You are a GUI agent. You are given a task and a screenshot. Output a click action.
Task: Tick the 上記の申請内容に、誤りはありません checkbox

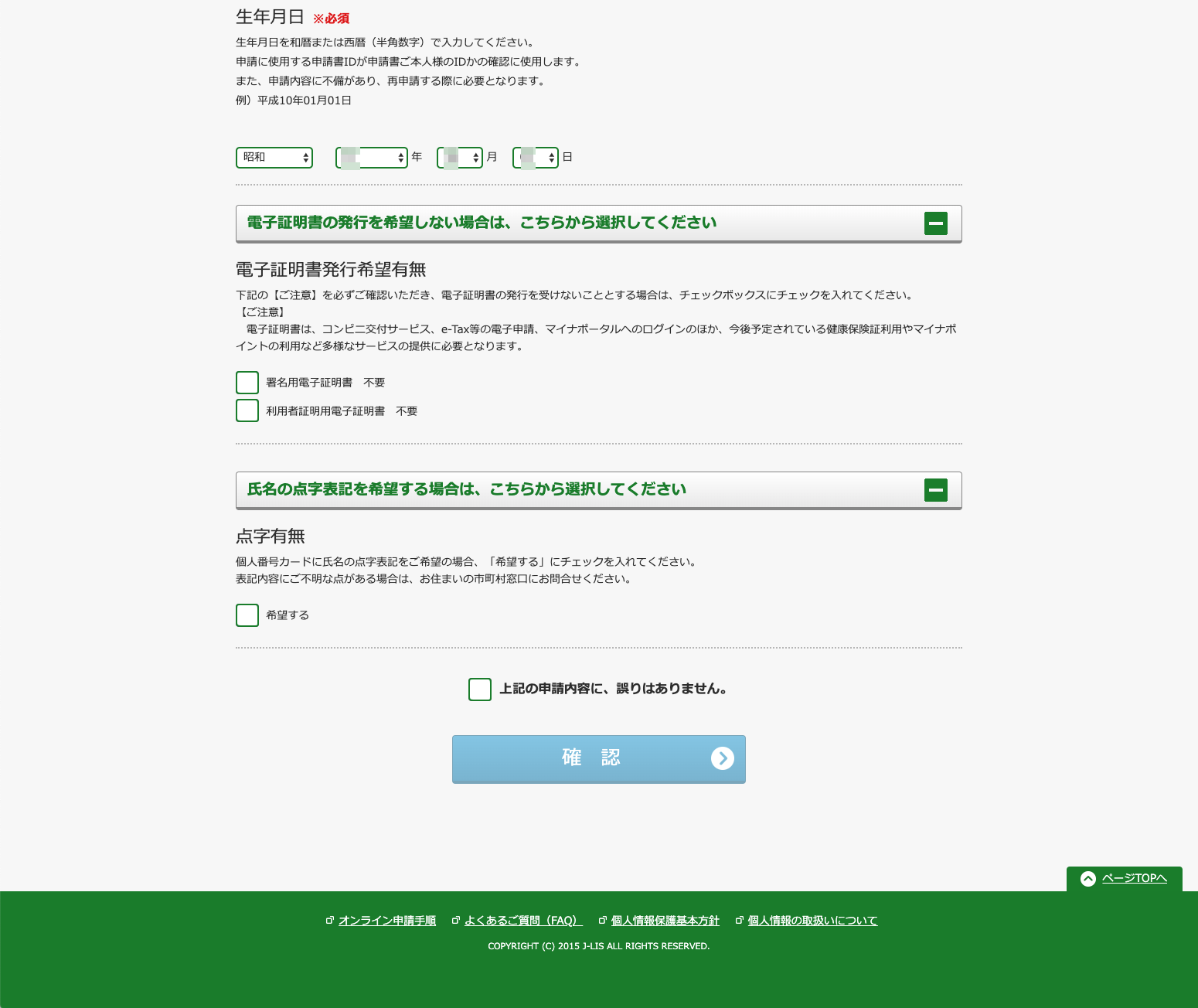pos(480,690)
